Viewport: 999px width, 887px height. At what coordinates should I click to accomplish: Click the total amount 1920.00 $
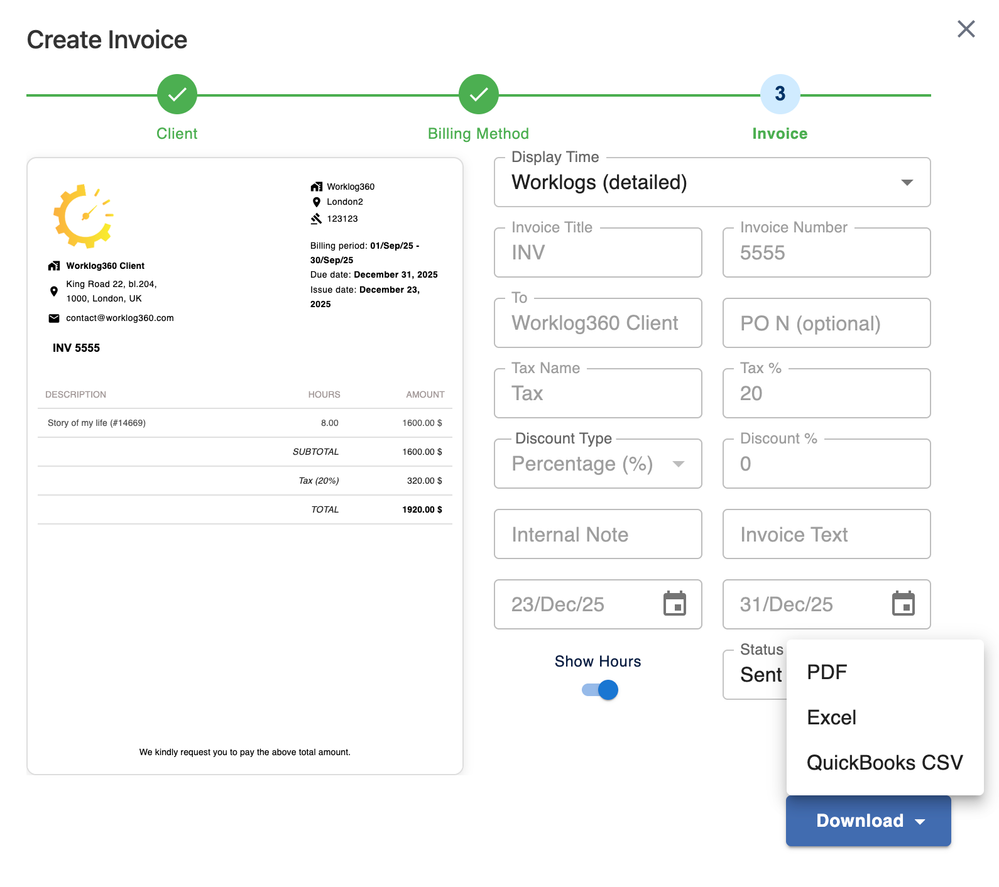point(422,510)
